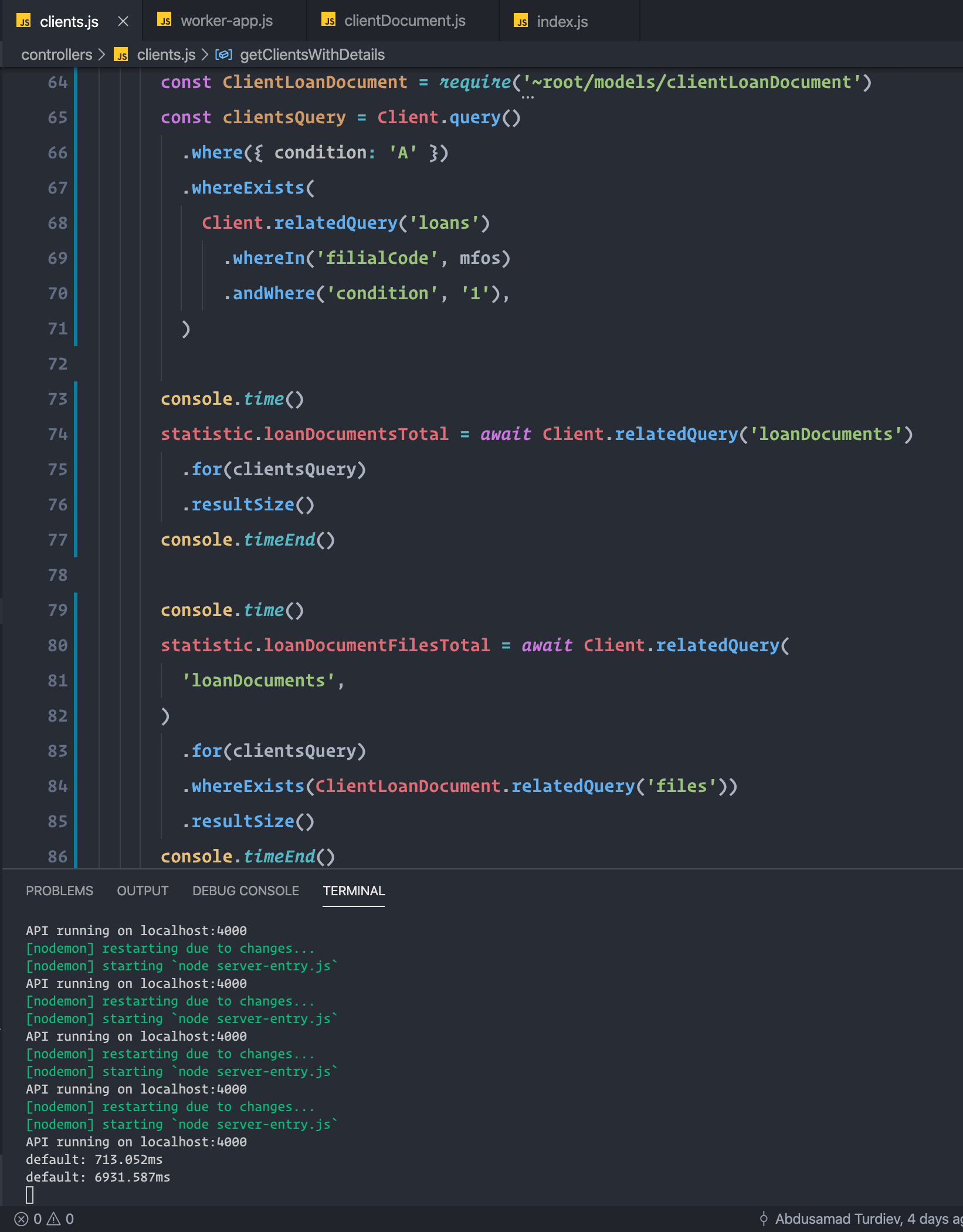The image size is (963, 1232).
Task: Open the clients.js breadcrumb dropdown
Action: [x=167, y=55]
